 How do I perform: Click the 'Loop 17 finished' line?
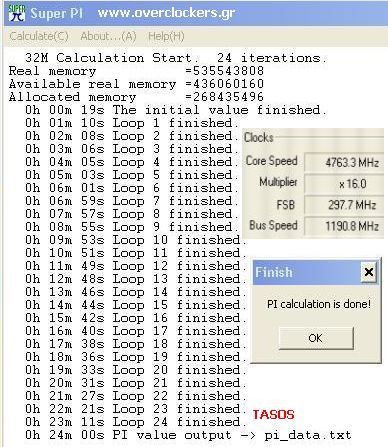point(136,331)
